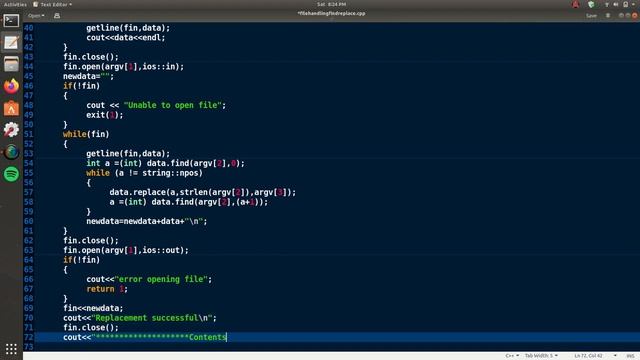Open the volume indicator in the top bar
Screen dimensions: 640x360
pos(616,4)
